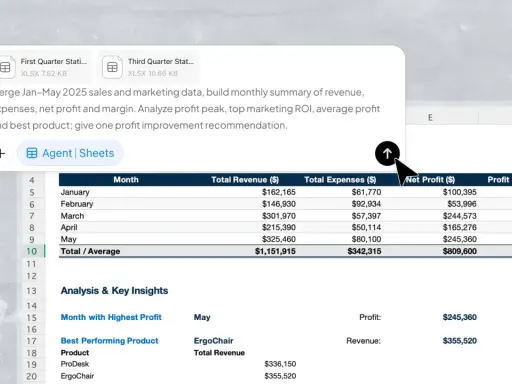512x384 pixels.
Task: Select the Revenue: label cell
Action: pos(363,341)
